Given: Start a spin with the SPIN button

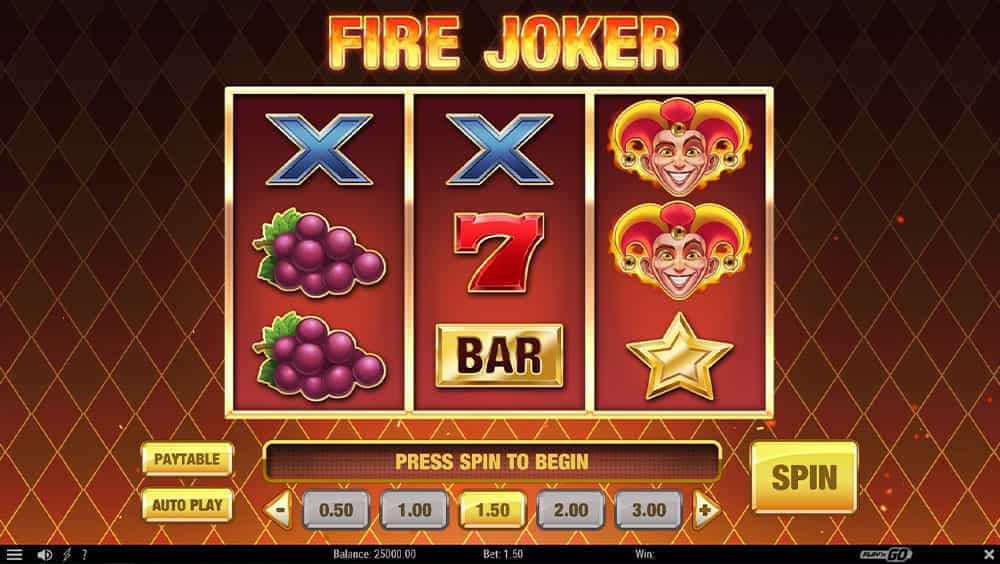Looking at the screenshot, I should click(804, 477).
